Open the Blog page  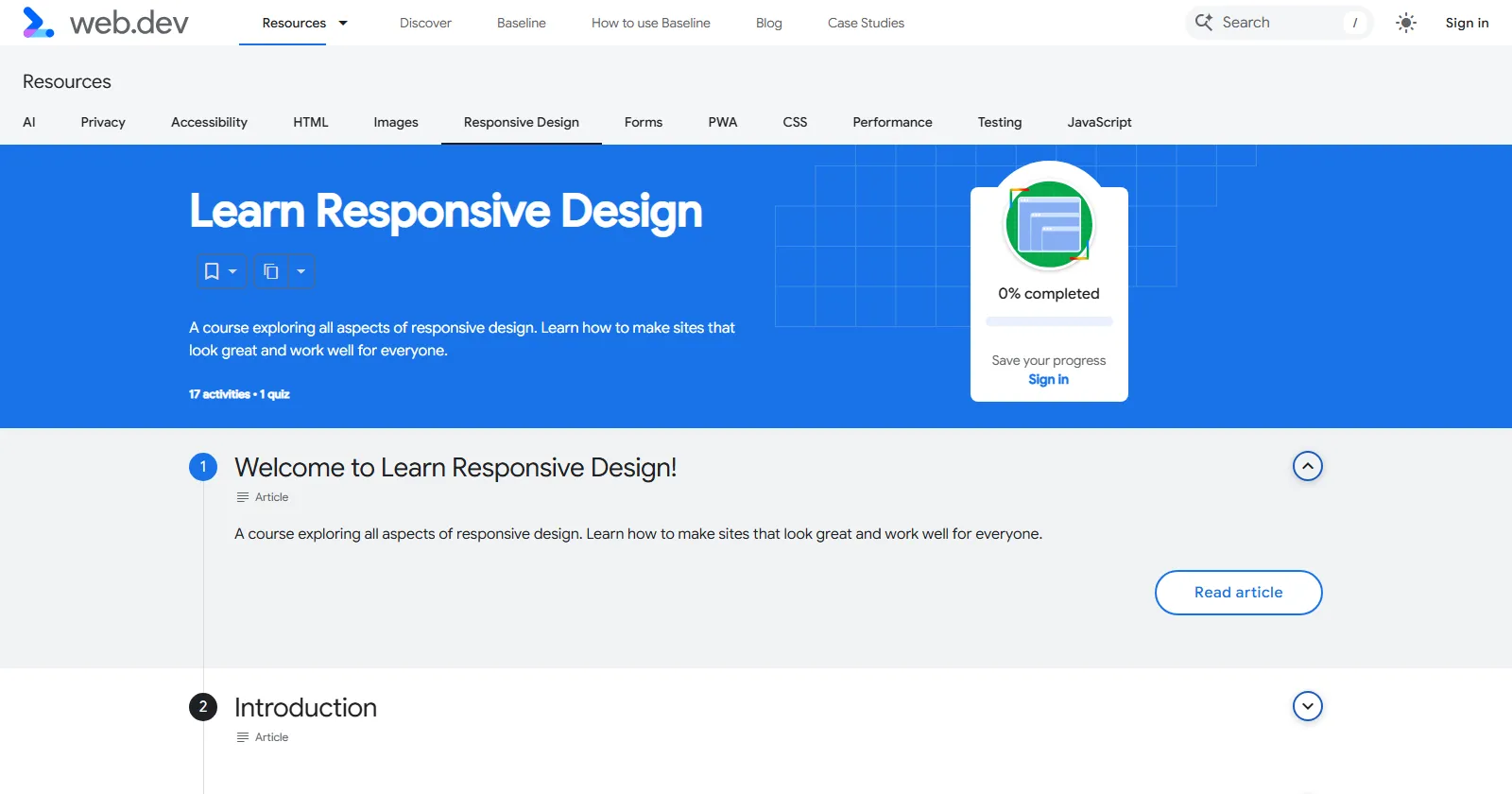(x=769, y=23)
